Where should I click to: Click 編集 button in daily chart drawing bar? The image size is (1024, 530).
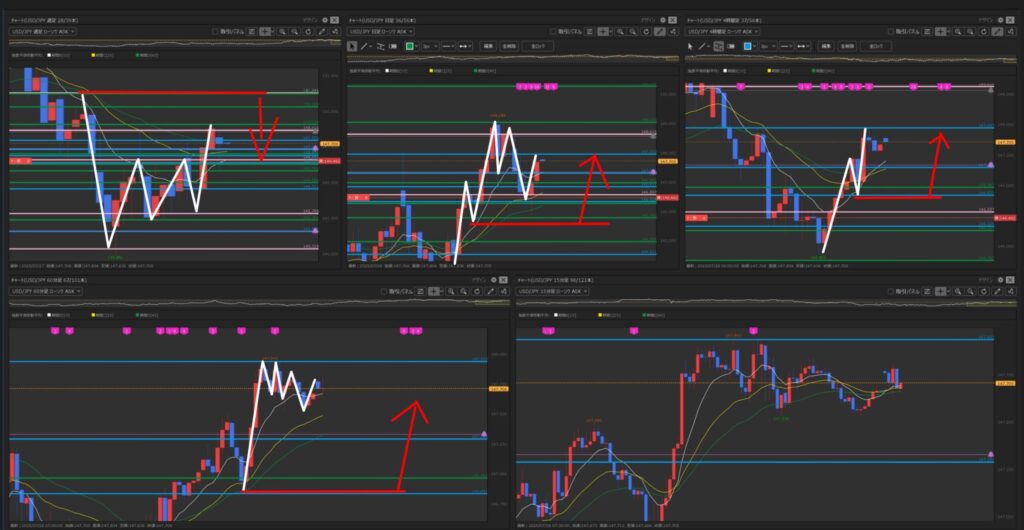488,46
